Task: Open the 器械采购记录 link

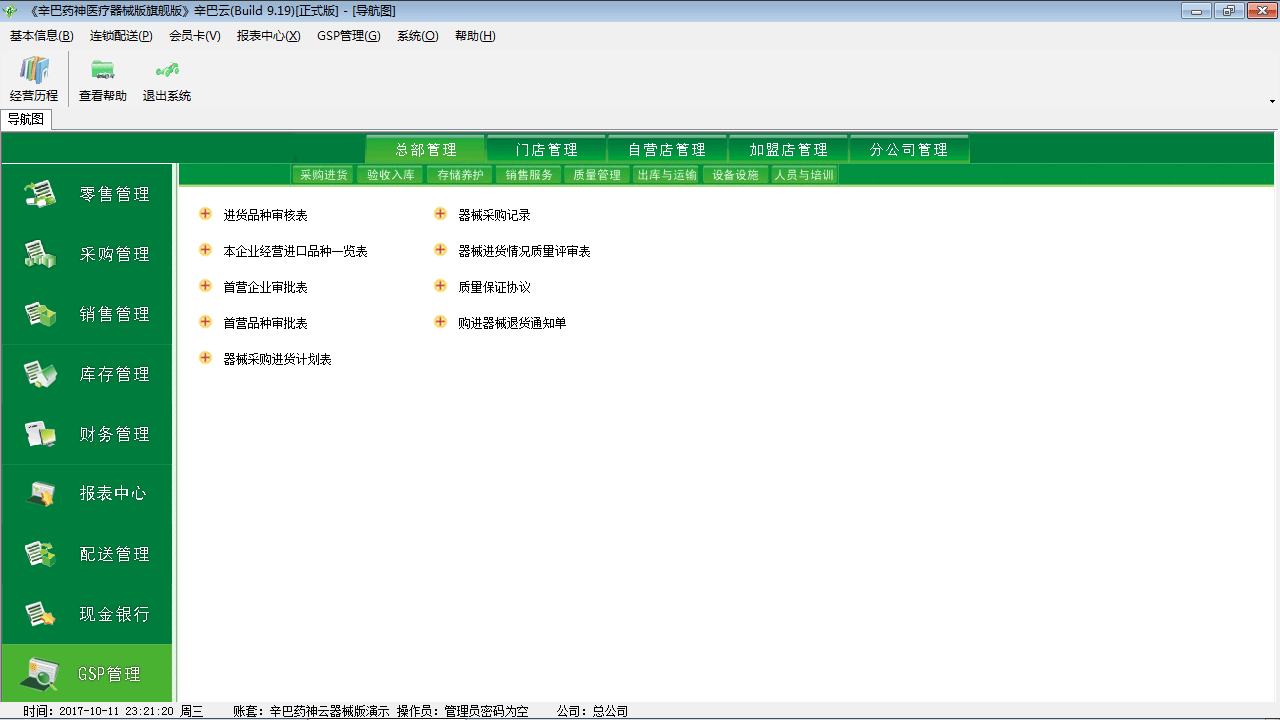Action: click(495, 215)
